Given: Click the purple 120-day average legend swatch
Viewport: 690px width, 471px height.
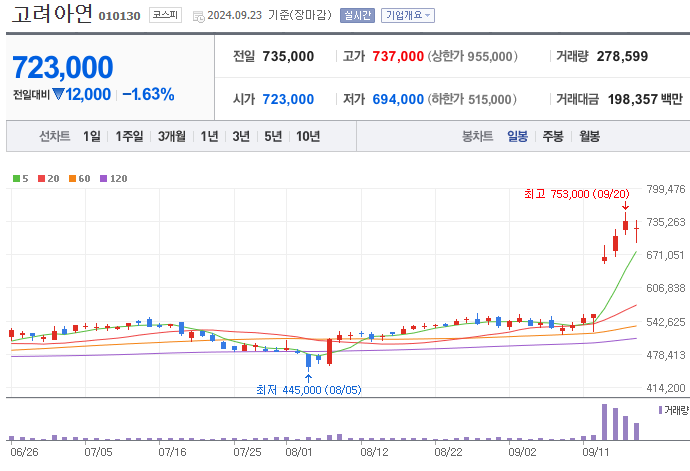Looking at the screenshot, I should coord(103,179).
